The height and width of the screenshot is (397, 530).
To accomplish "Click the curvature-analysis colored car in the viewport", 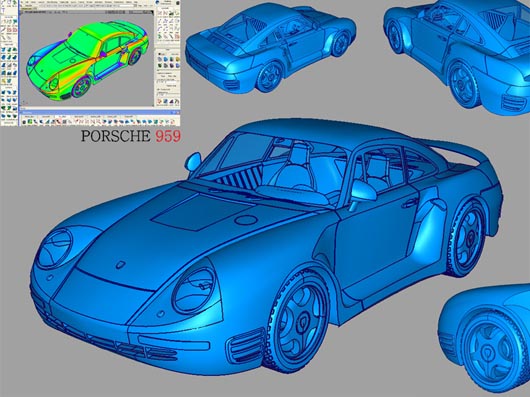I will pyautogui.click(x=88, y=60).
